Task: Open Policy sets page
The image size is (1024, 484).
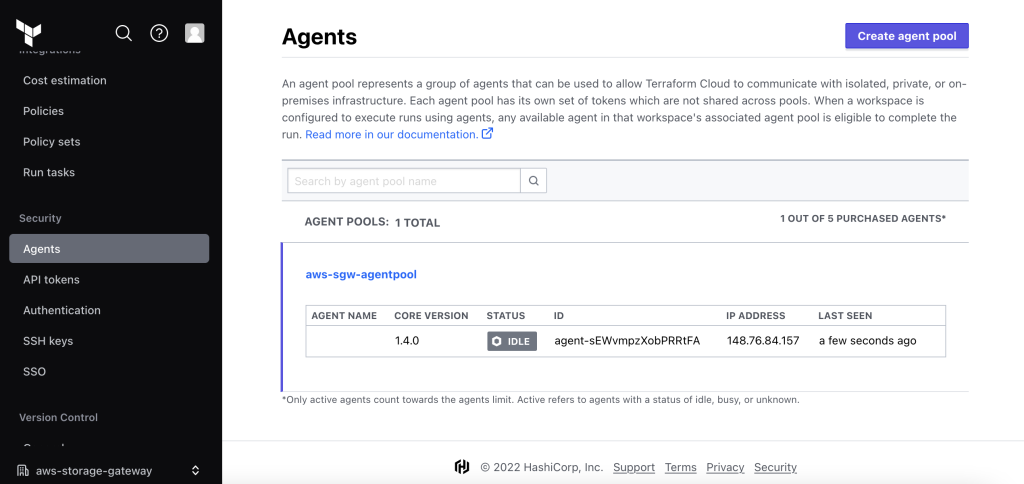Action: (x=52, y=142)
